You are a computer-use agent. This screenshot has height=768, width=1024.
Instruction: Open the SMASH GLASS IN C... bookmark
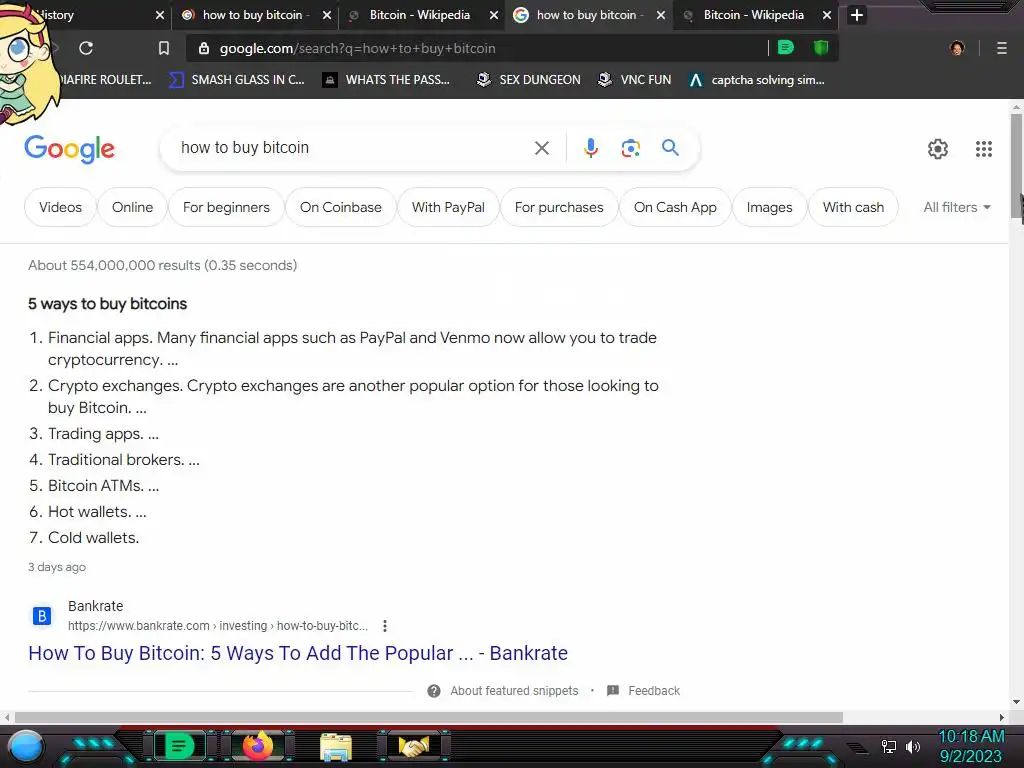[236, 80]
